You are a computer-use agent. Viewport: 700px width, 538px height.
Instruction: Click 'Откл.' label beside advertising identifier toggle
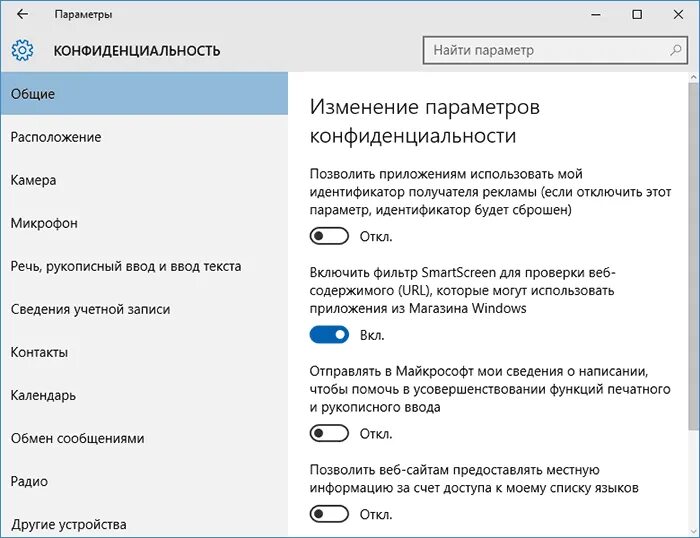pos(376,236)
